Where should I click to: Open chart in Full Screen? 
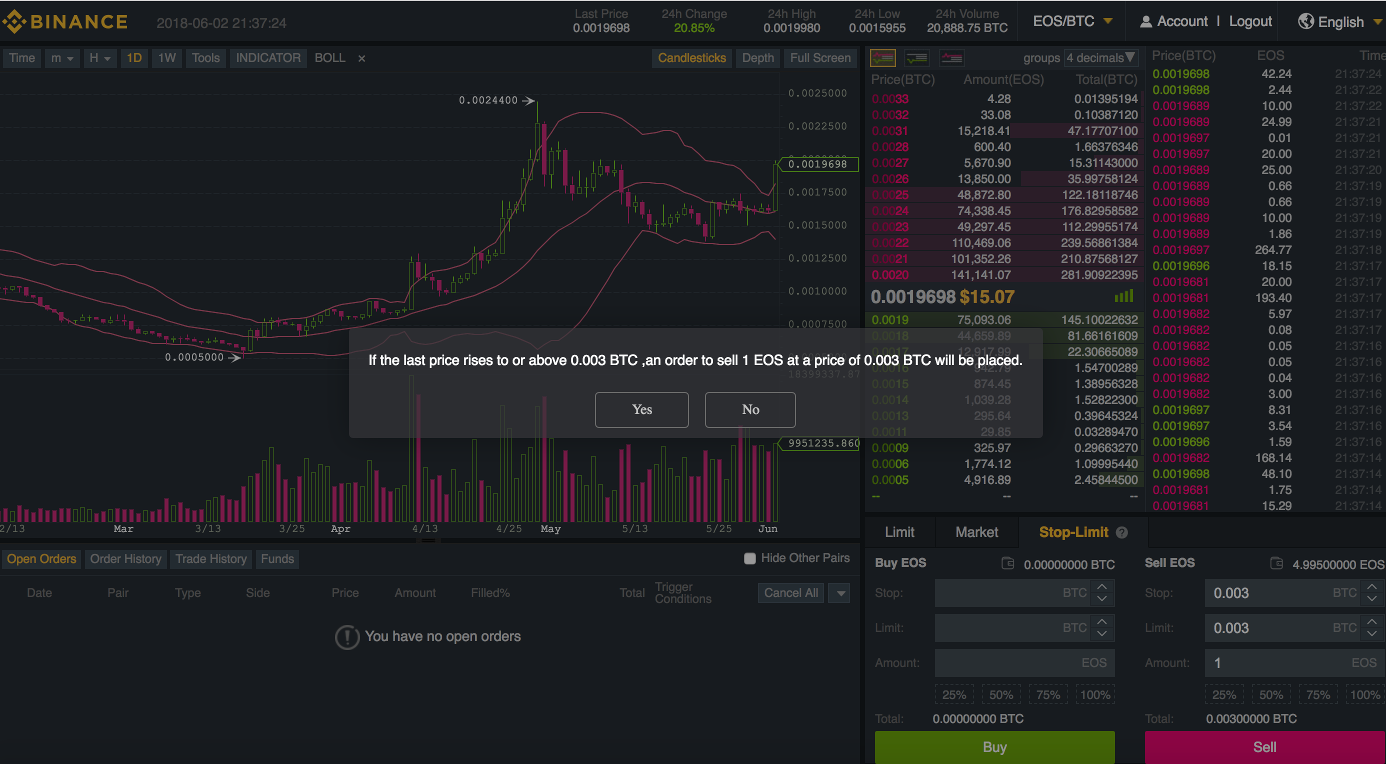[820, 58]
